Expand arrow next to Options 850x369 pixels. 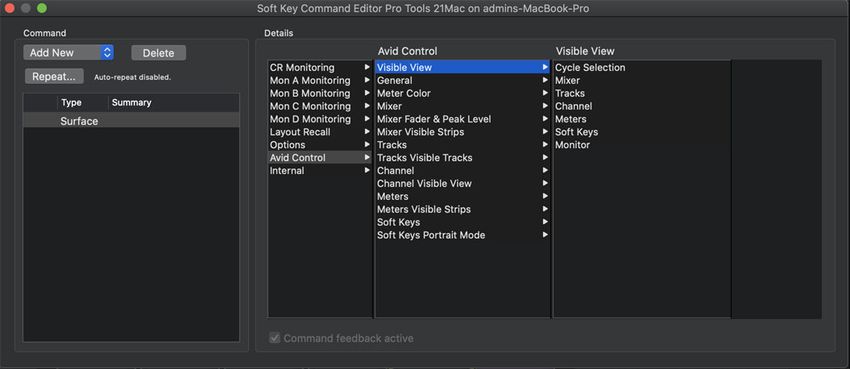pos(367,145)
